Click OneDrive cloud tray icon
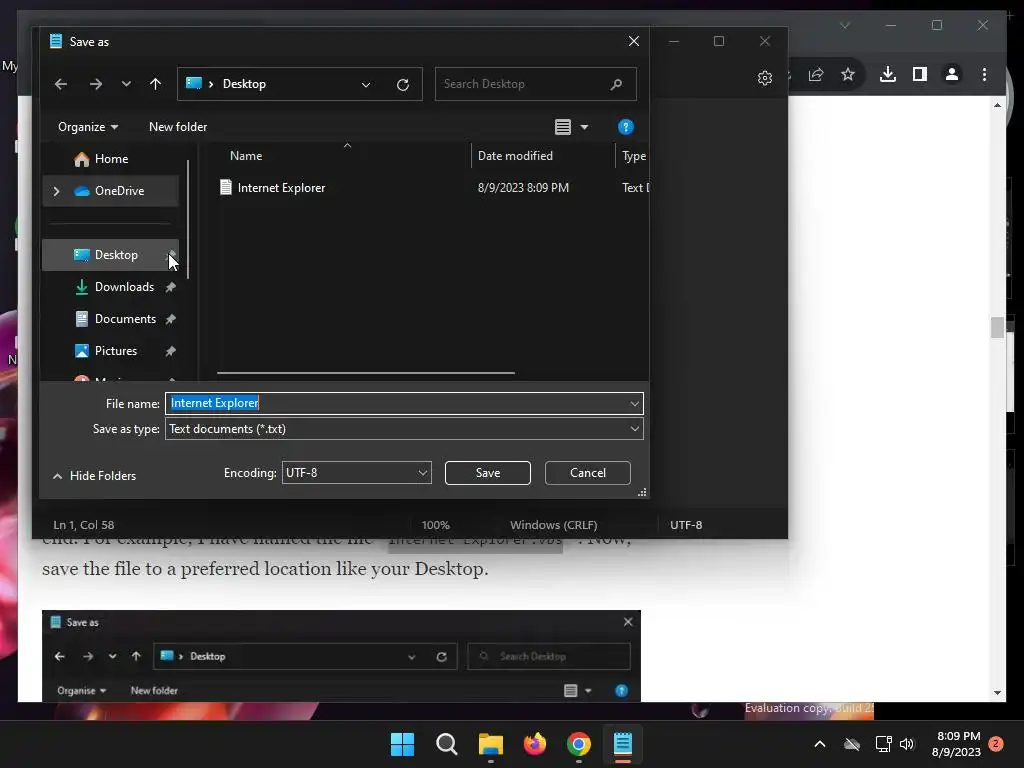Screen dimensions: 1024x768 pyautogui.click(x=852, y=744)
